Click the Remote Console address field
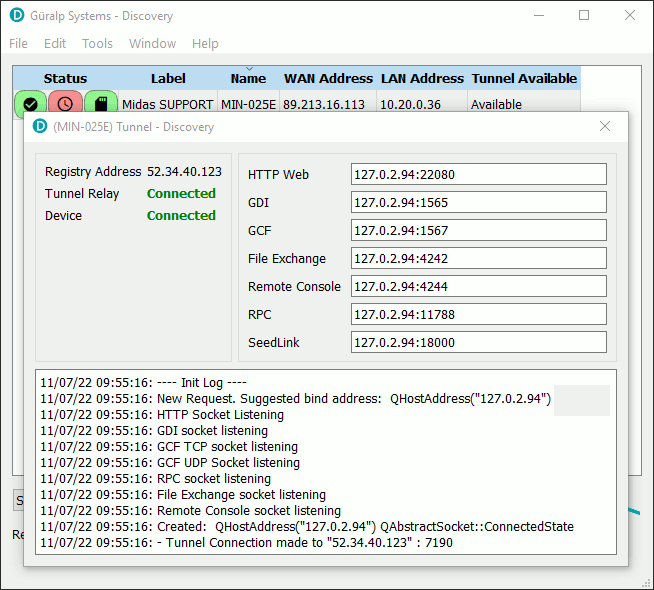The image size is (654, 590). (x=478, y=286)
